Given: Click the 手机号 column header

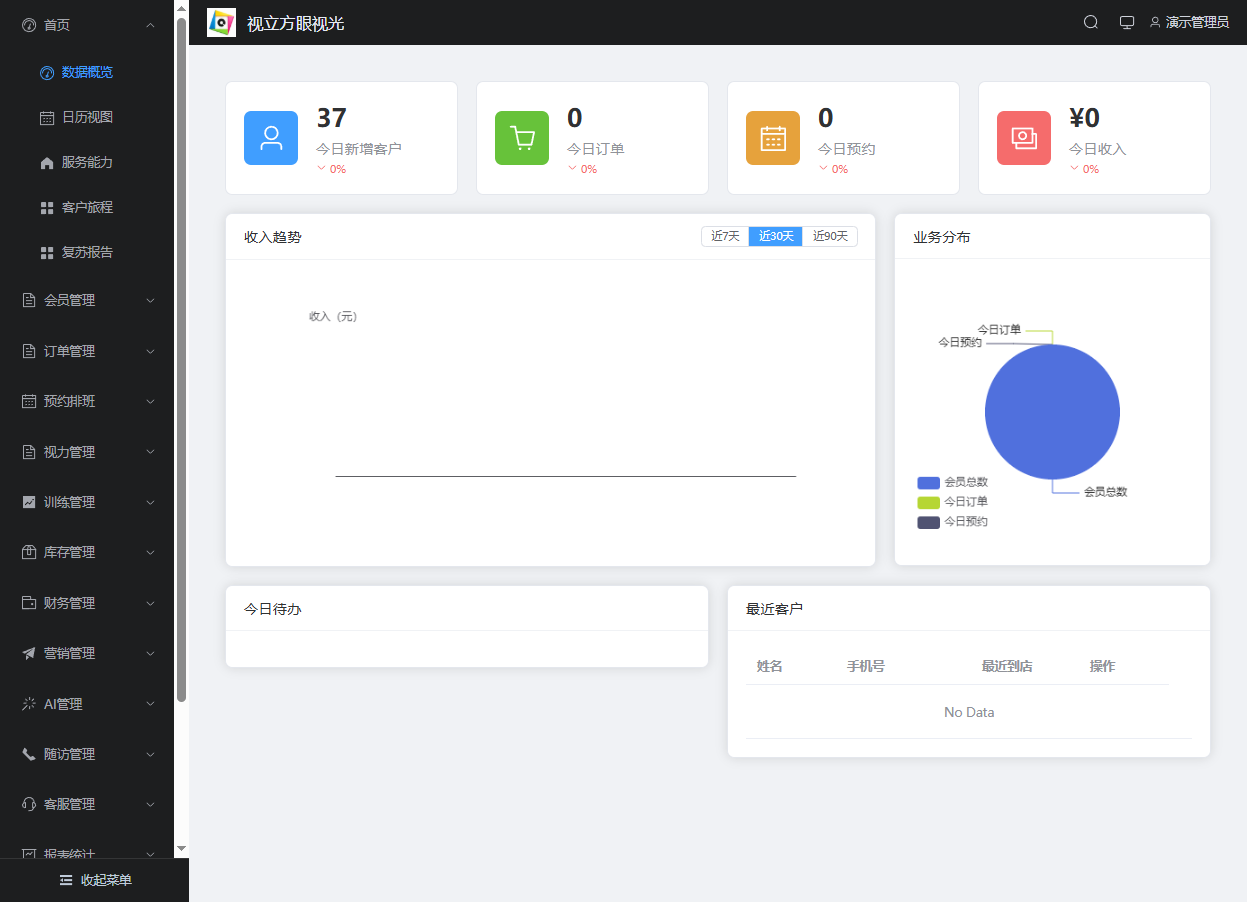Looking at the screenshot, I should (x=865, y=666).
